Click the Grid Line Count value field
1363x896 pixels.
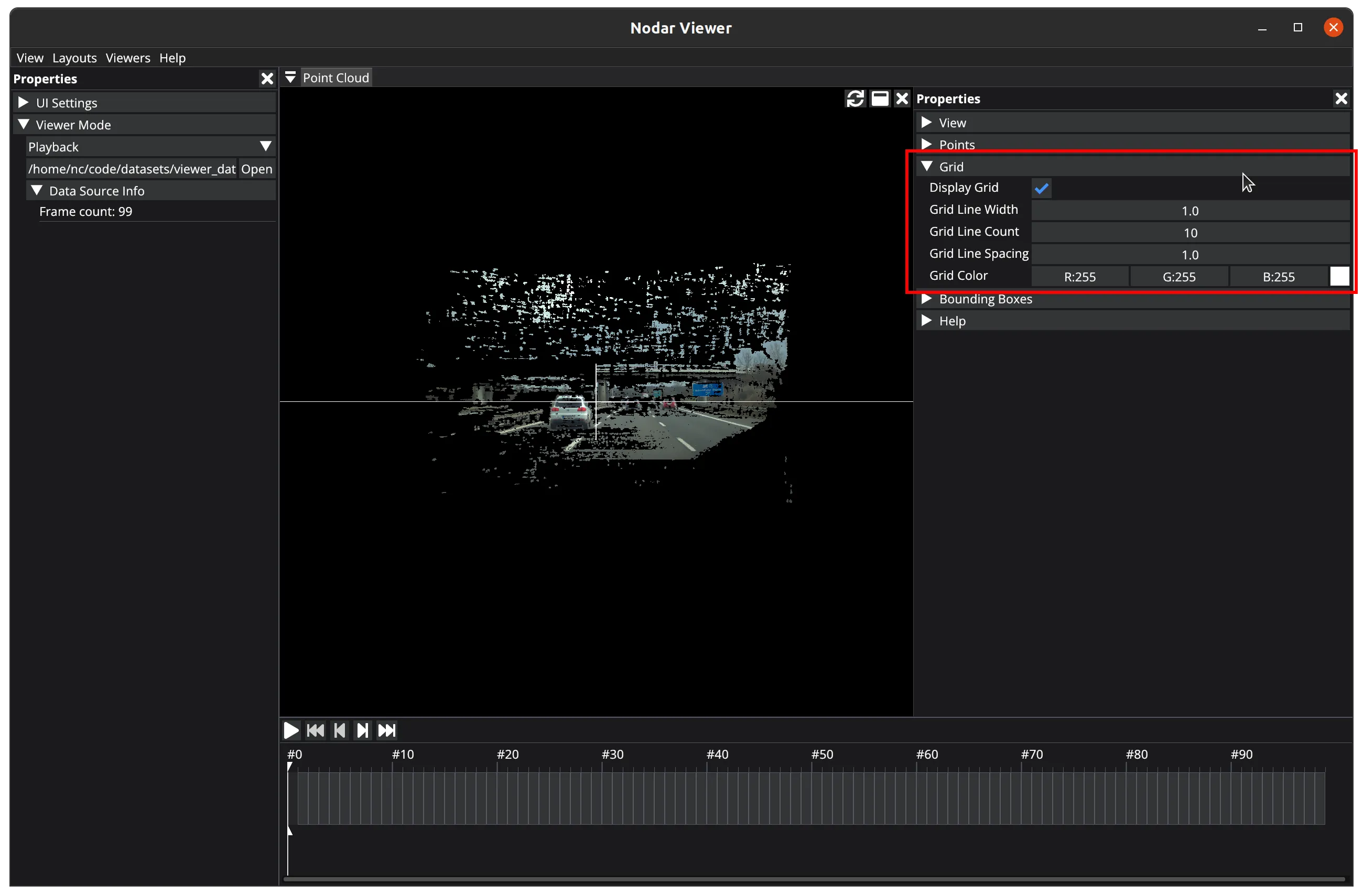[x=1189, y=233]
